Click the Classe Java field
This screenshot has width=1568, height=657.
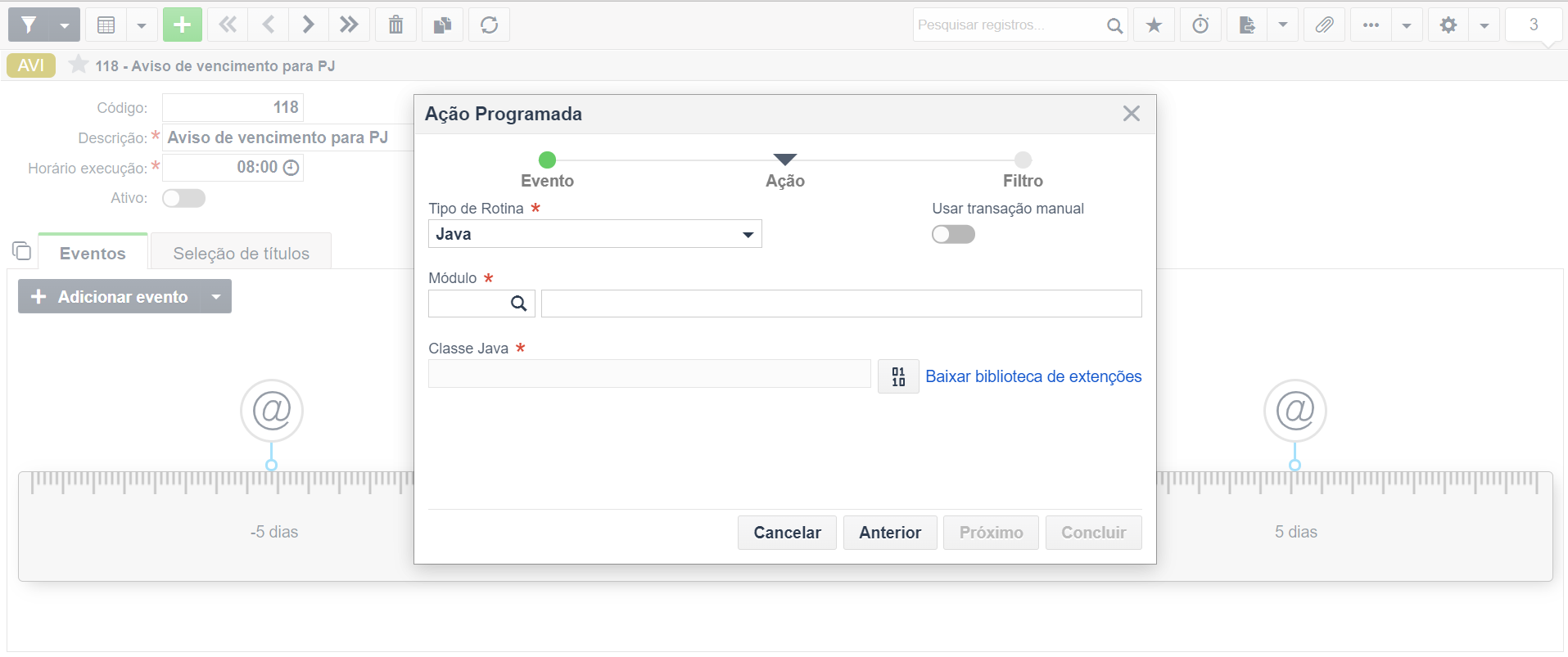649,374
